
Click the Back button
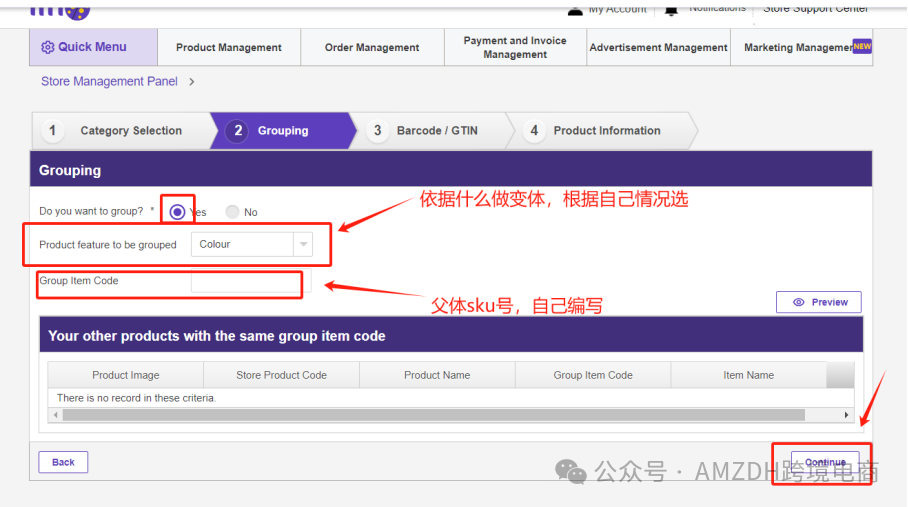(x=63, y=462)
